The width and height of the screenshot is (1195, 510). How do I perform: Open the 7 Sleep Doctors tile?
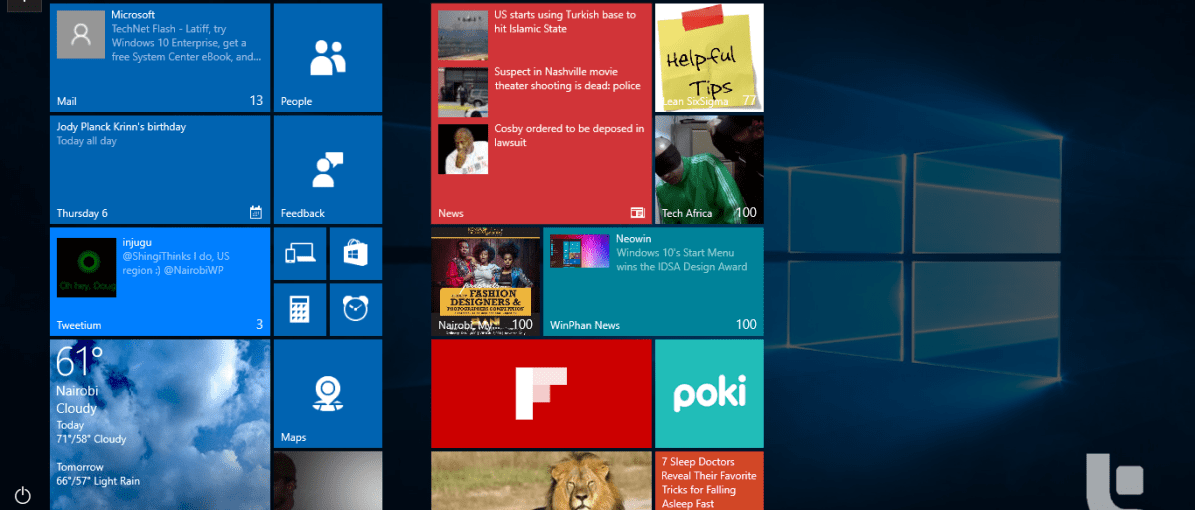[709, 480]
